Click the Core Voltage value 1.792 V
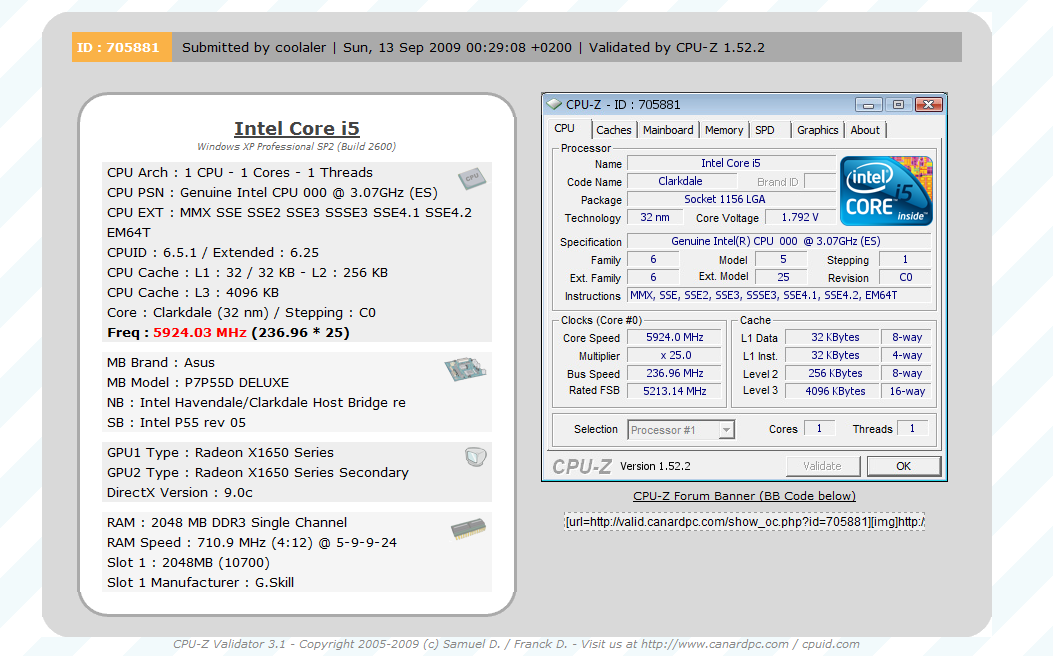The image size is (1053, 656). pos(799,218)
